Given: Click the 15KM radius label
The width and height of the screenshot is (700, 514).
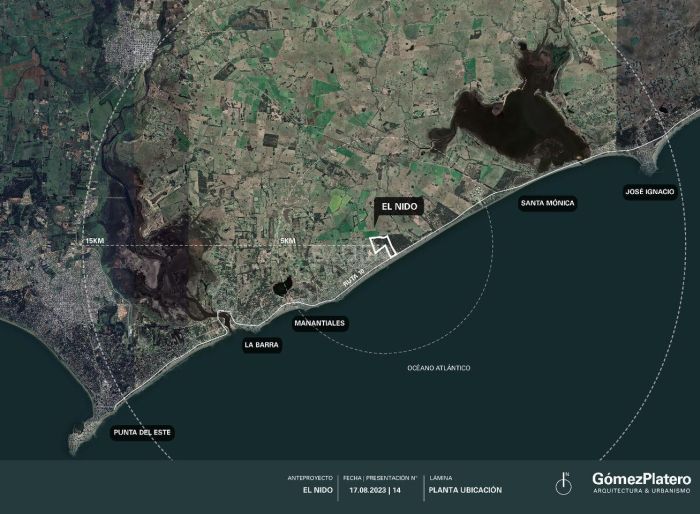Looking at the screenshot, I should [95, 241].
